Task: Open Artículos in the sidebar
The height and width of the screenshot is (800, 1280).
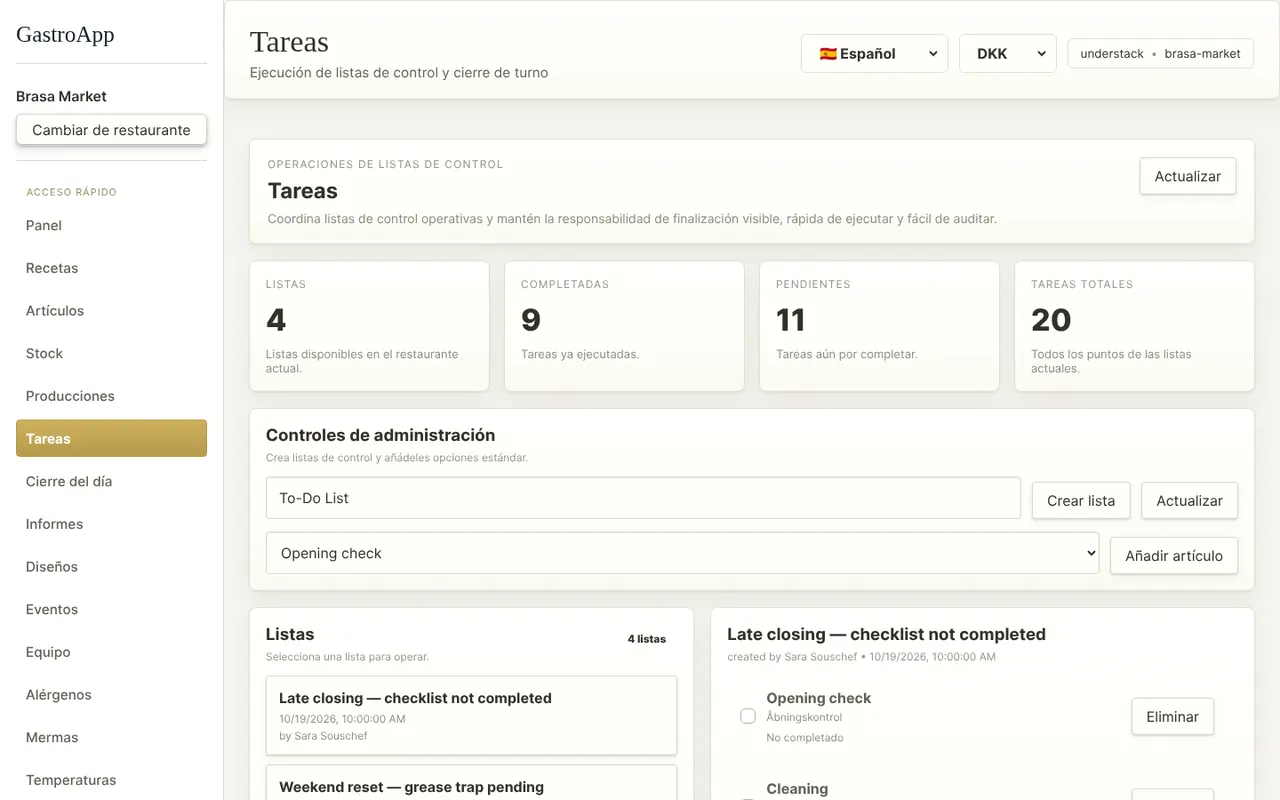Action: click(111, 311)
